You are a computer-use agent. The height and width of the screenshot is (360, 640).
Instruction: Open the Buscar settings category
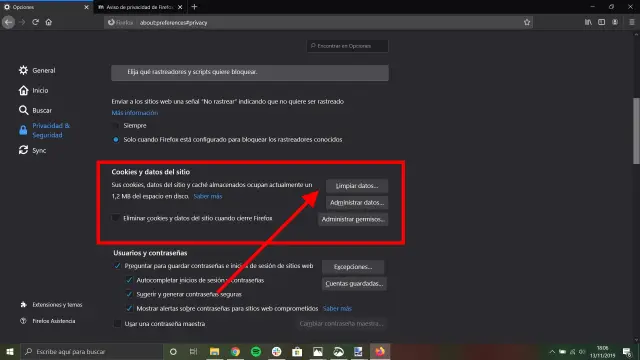(35, 110)
